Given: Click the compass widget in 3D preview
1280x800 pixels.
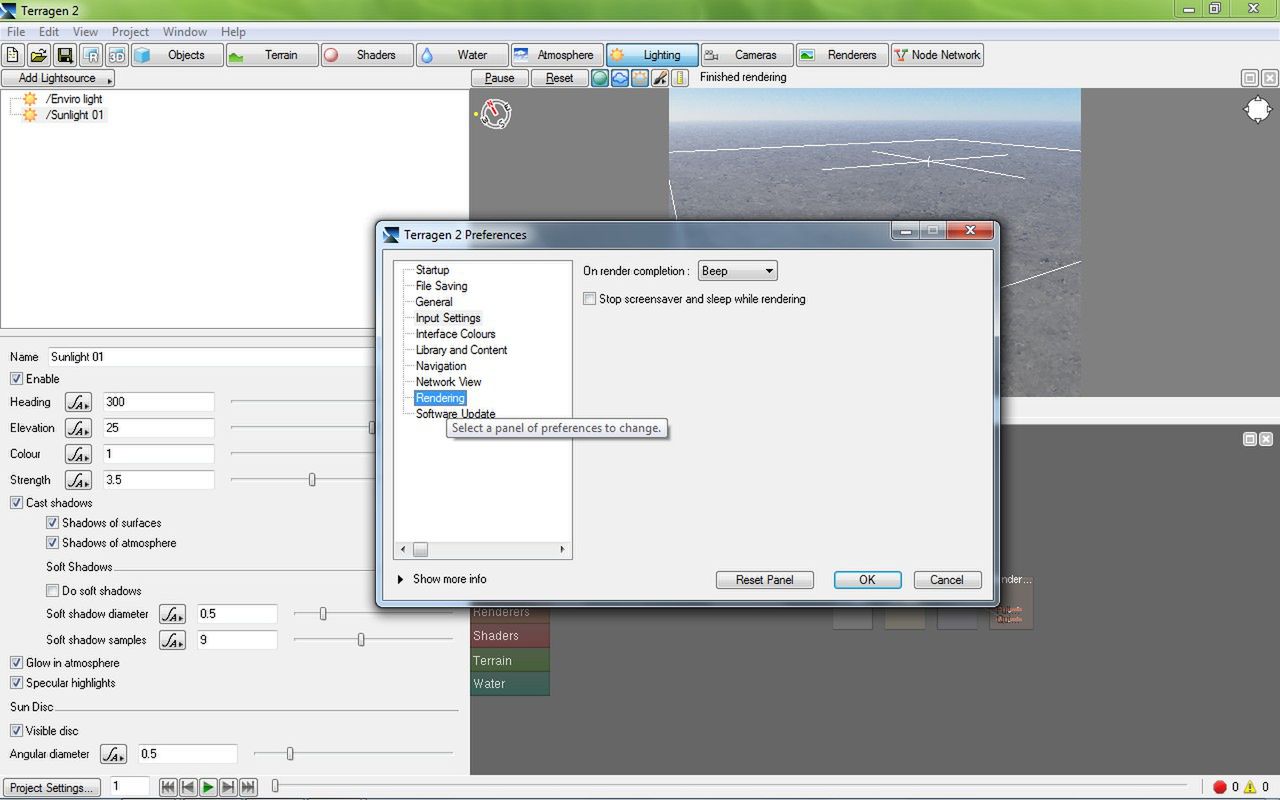Looking at the screenshot, I should [x=495, y=114].
